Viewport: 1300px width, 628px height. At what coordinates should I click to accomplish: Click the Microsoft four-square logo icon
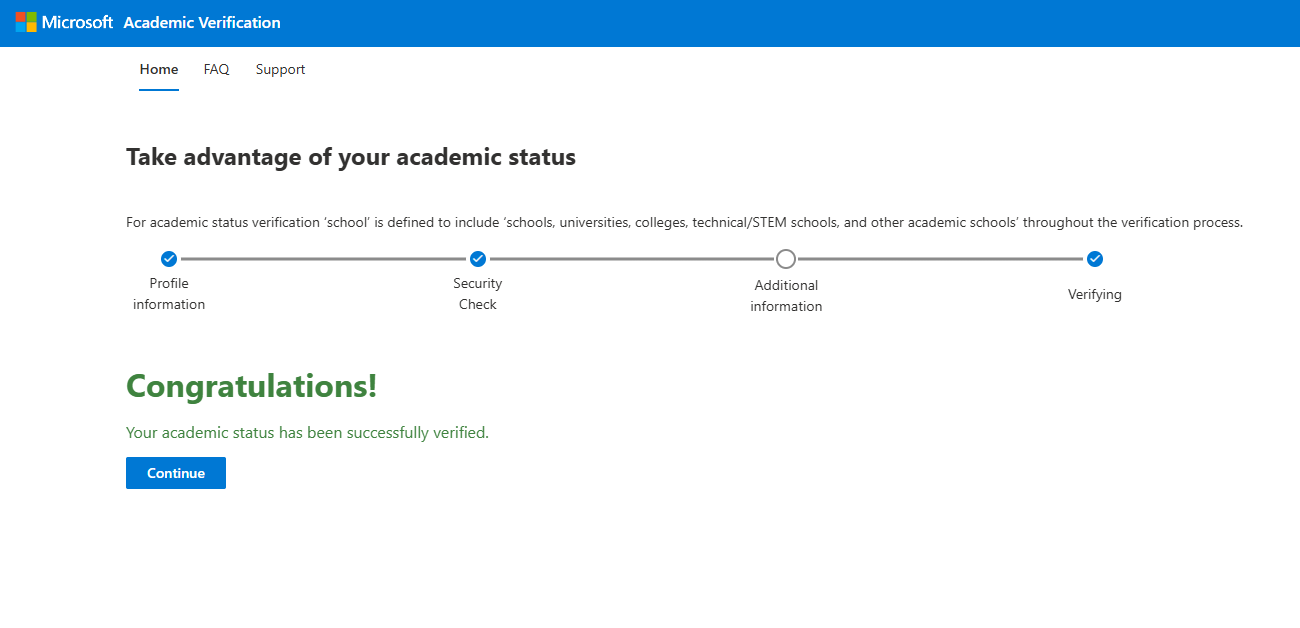[x=25, y=22]
